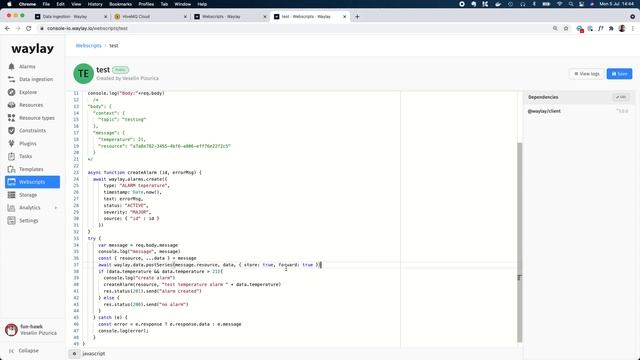
Task: Click the browser forward button
Action: tap(18, 29)
